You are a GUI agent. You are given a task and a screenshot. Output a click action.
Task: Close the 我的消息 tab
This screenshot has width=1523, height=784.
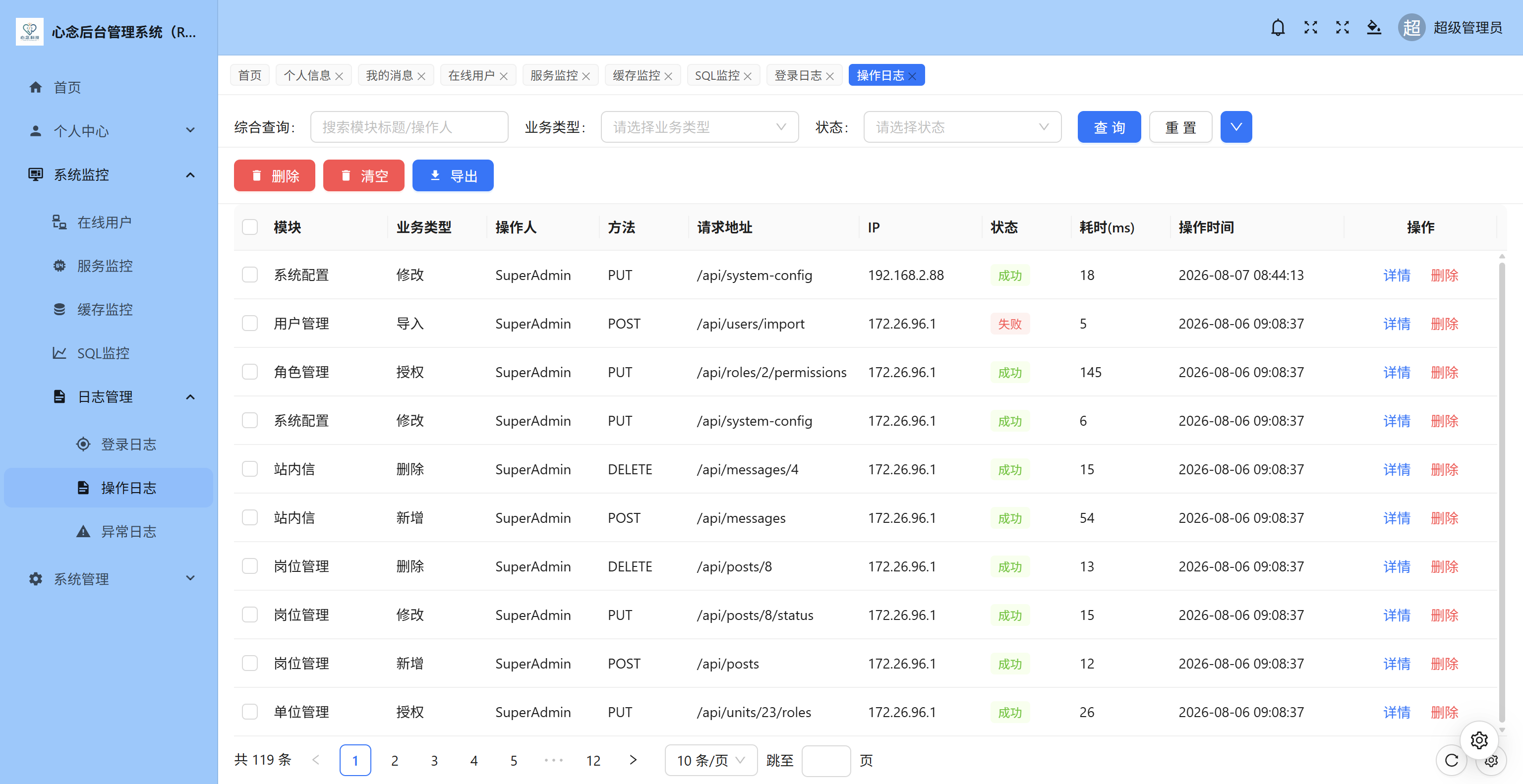pyautogui.click(x=421, y=76)
